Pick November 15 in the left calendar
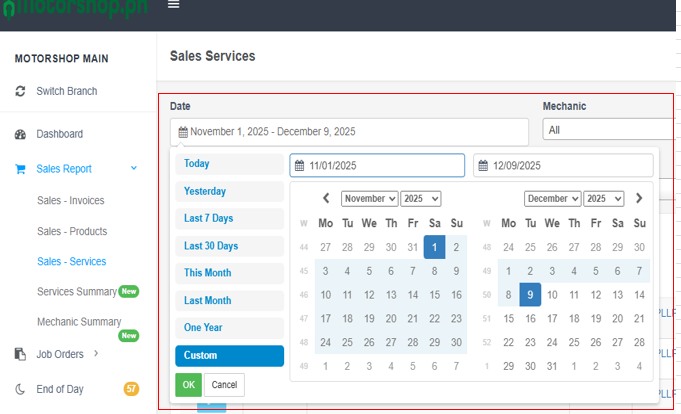This screenshot has width=681, height=414. [x=434, y=295]
